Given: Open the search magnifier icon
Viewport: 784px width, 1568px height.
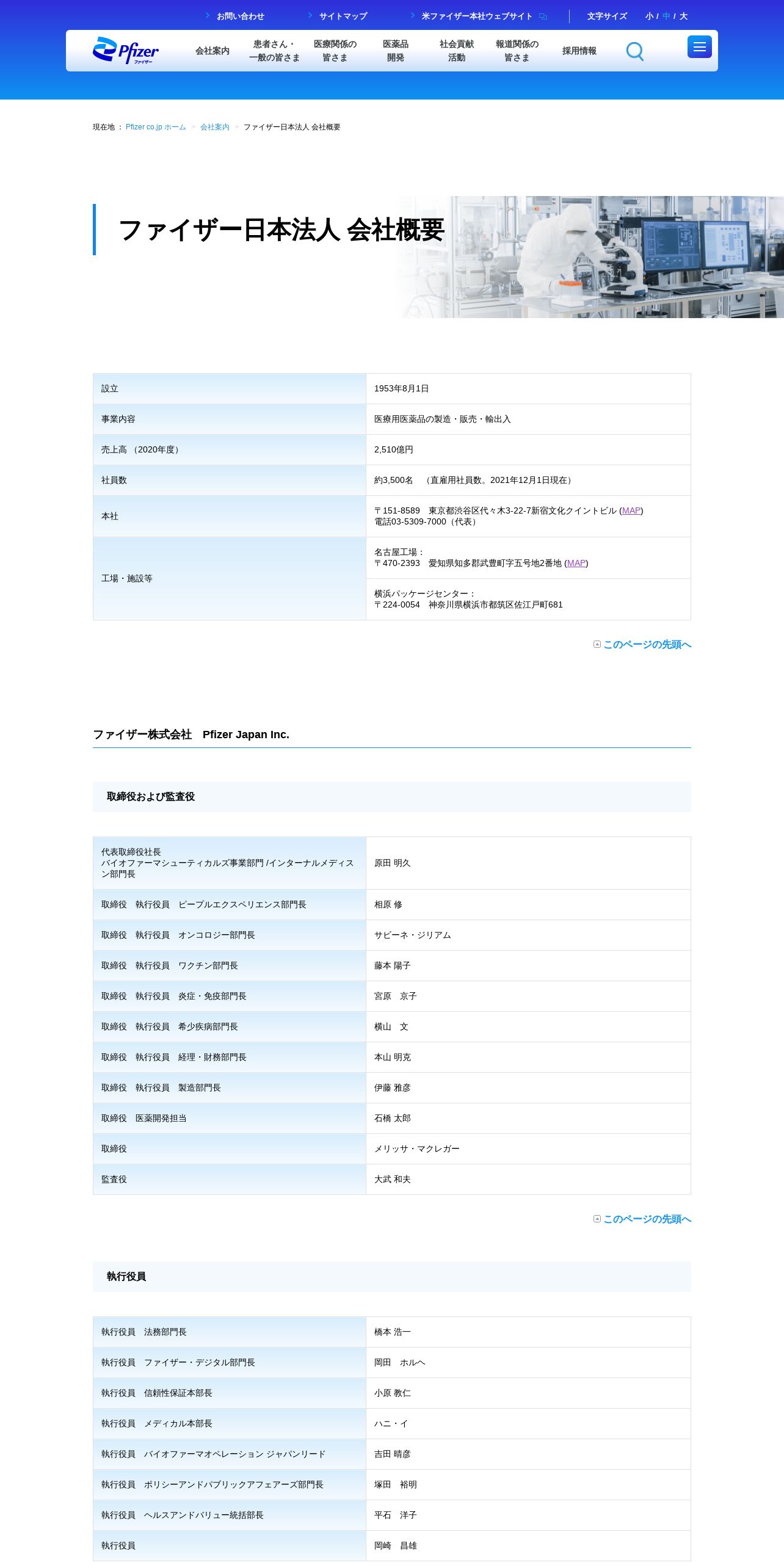Looking at the screenshot, I should coord(635,51).
